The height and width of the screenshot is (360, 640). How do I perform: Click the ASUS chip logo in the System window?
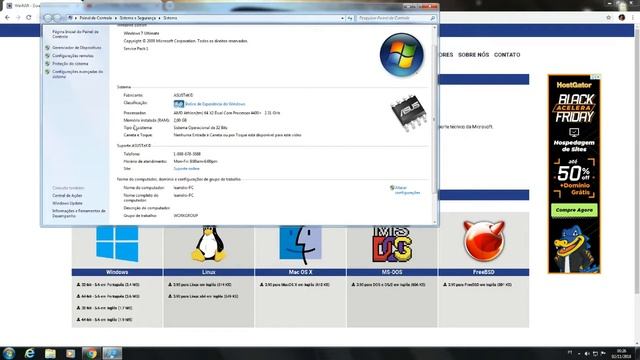pyautogui.click(x=409, y=113)
